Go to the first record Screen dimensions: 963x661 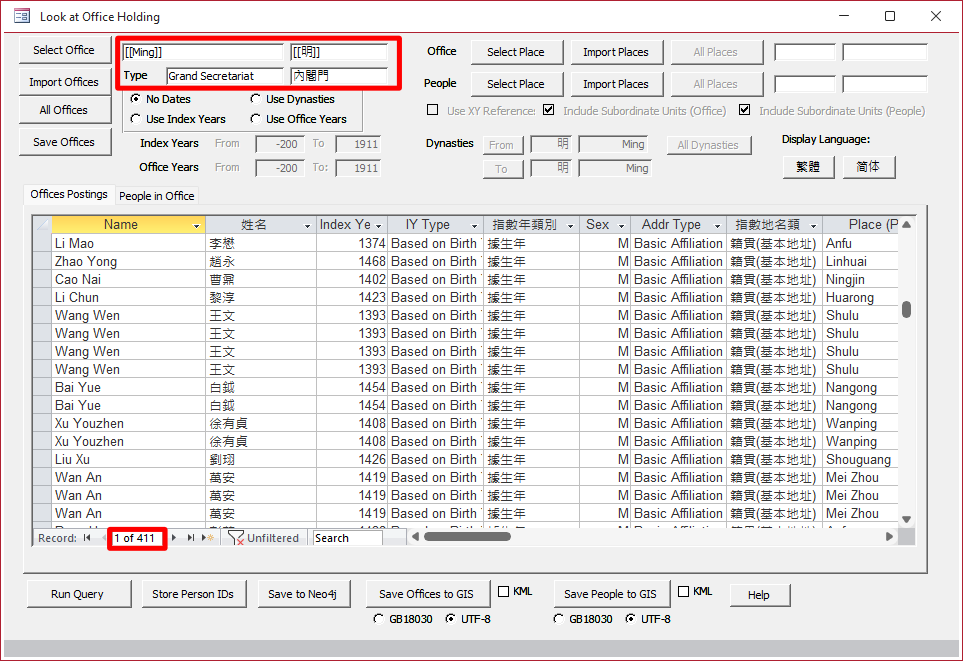(87, 538)
